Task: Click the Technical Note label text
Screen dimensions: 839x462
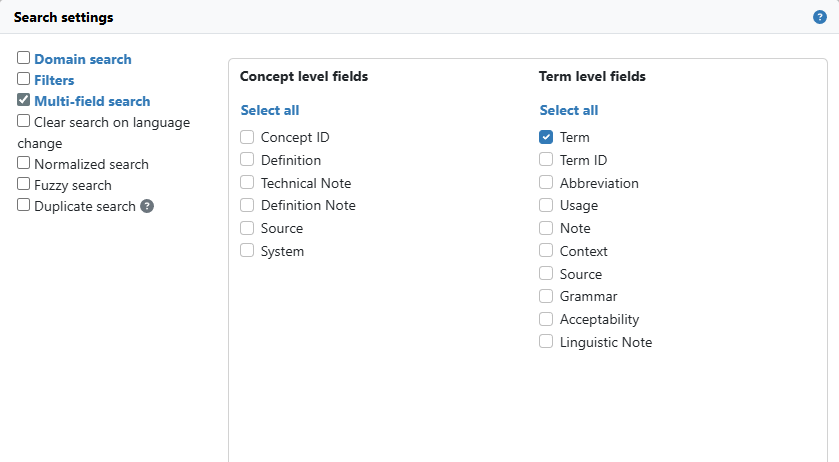Action: tap(306, 183)
